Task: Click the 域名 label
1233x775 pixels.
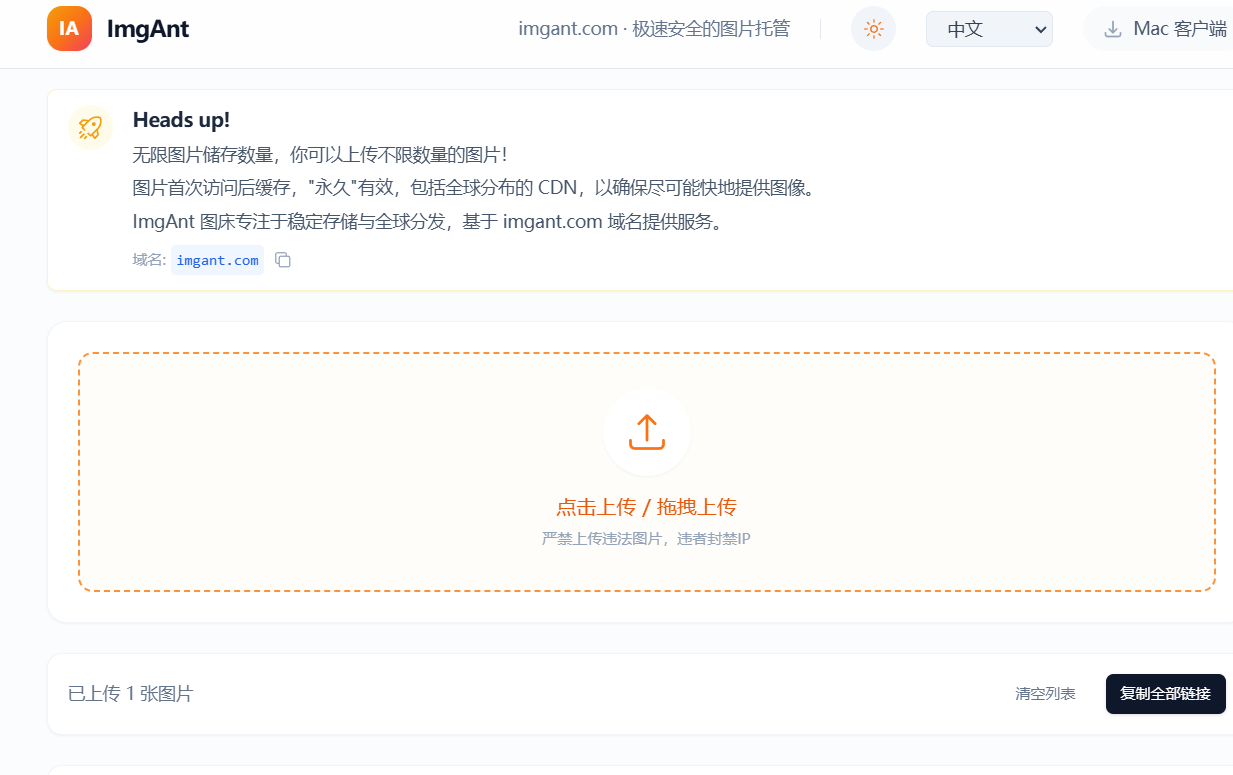Action: click(148, 260)
